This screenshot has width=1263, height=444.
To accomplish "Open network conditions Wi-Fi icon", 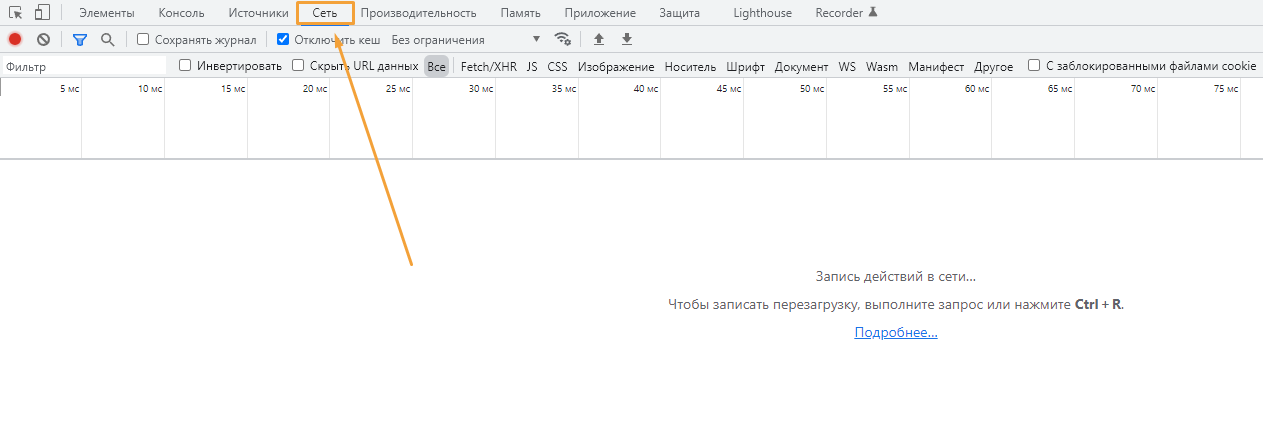I will pyautogui.click(x=563, y=40).
